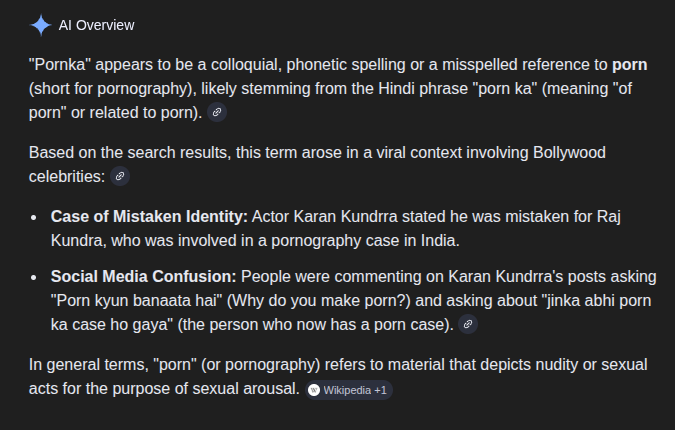Click 'Social Media Confusion:' bold heading
The width and height of the screenshot is (675, 430).
click(x=143, y=276)
